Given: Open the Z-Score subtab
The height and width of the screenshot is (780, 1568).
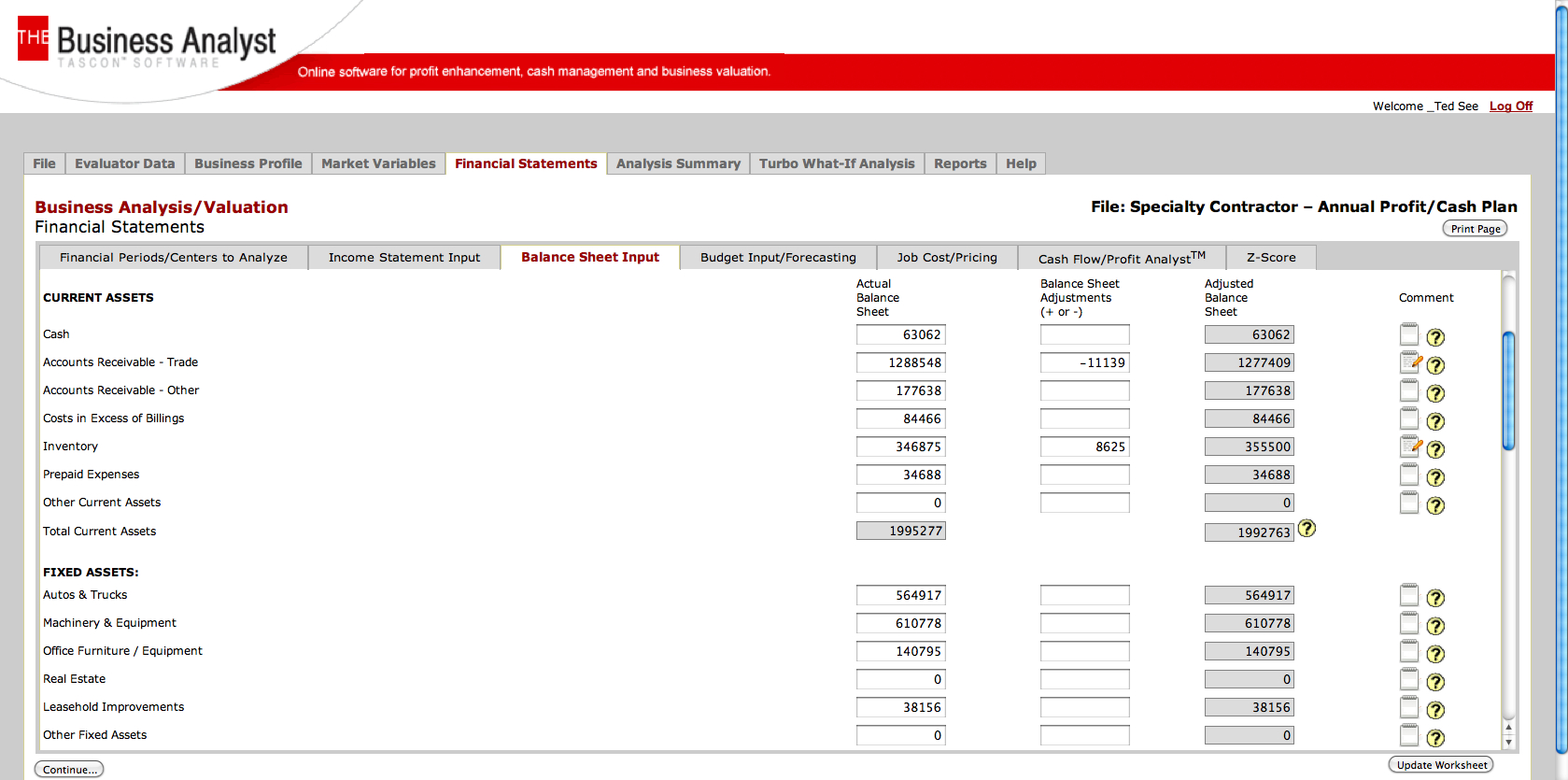Looking at the screenshot, I should 1271,258.
